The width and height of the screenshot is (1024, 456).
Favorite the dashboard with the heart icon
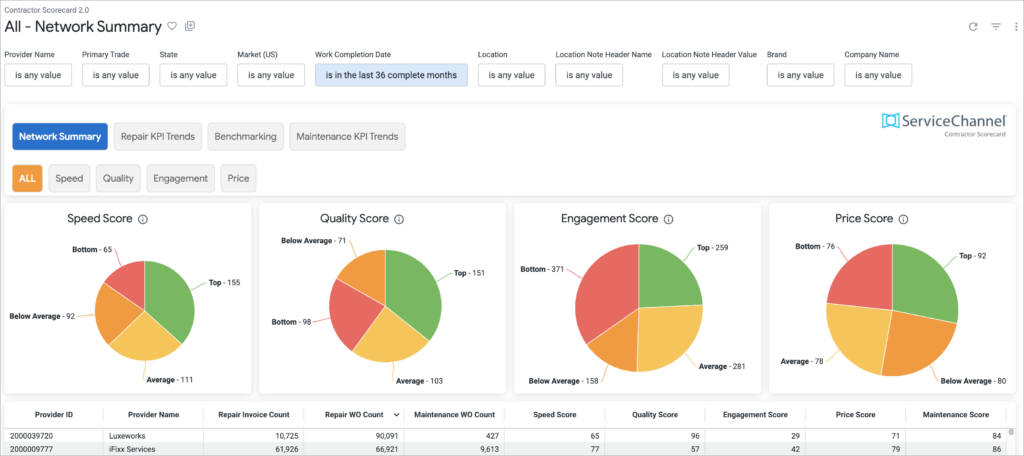pos(172,26)
